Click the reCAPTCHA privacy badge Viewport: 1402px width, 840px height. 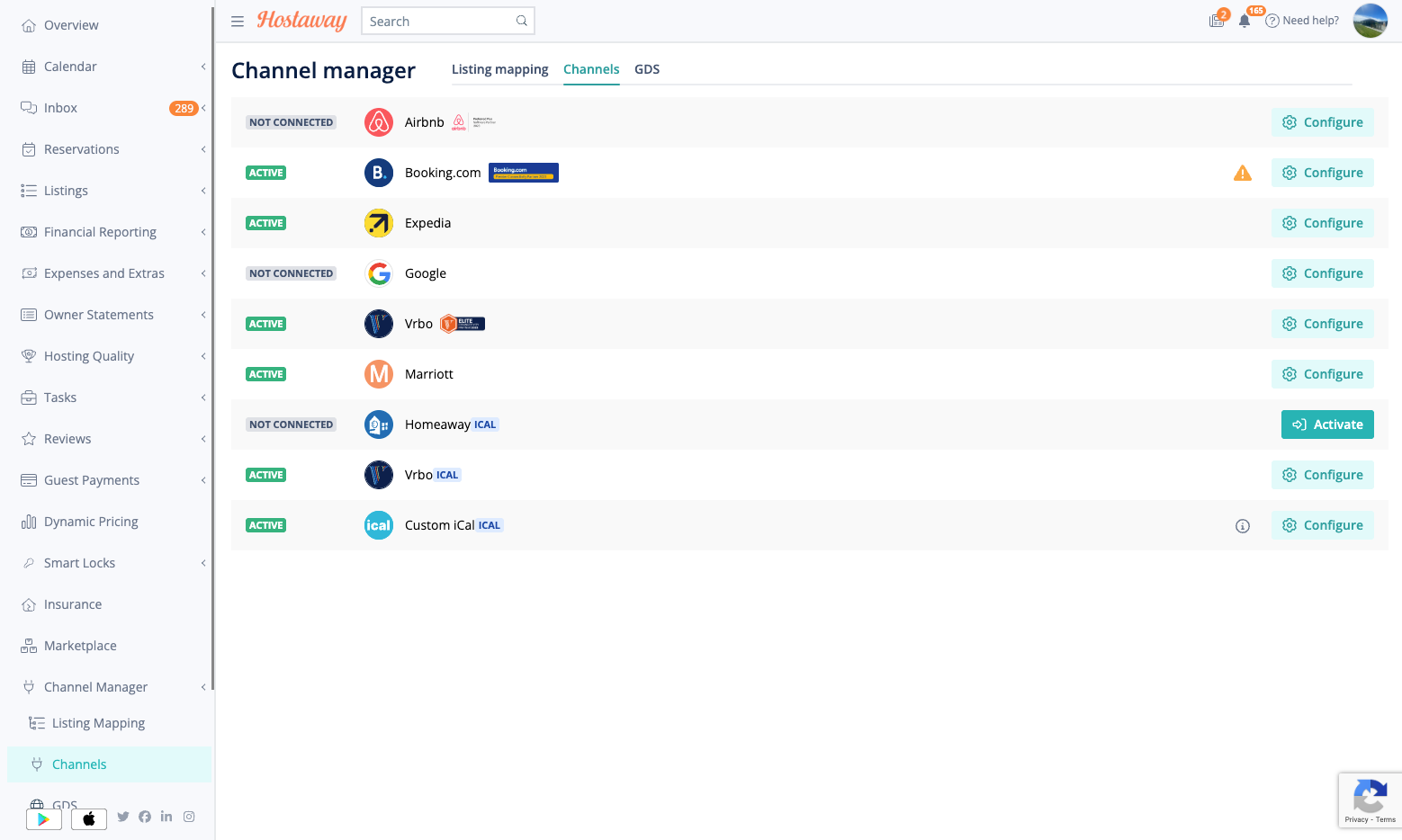click(1370, 800)
